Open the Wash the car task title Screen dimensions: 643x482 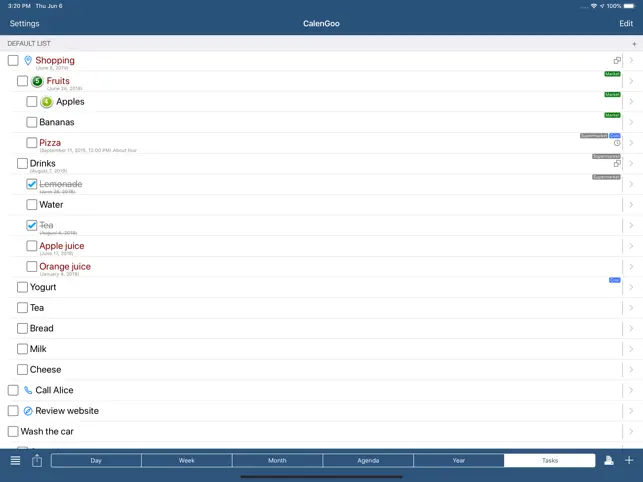[x=47, y=431]
